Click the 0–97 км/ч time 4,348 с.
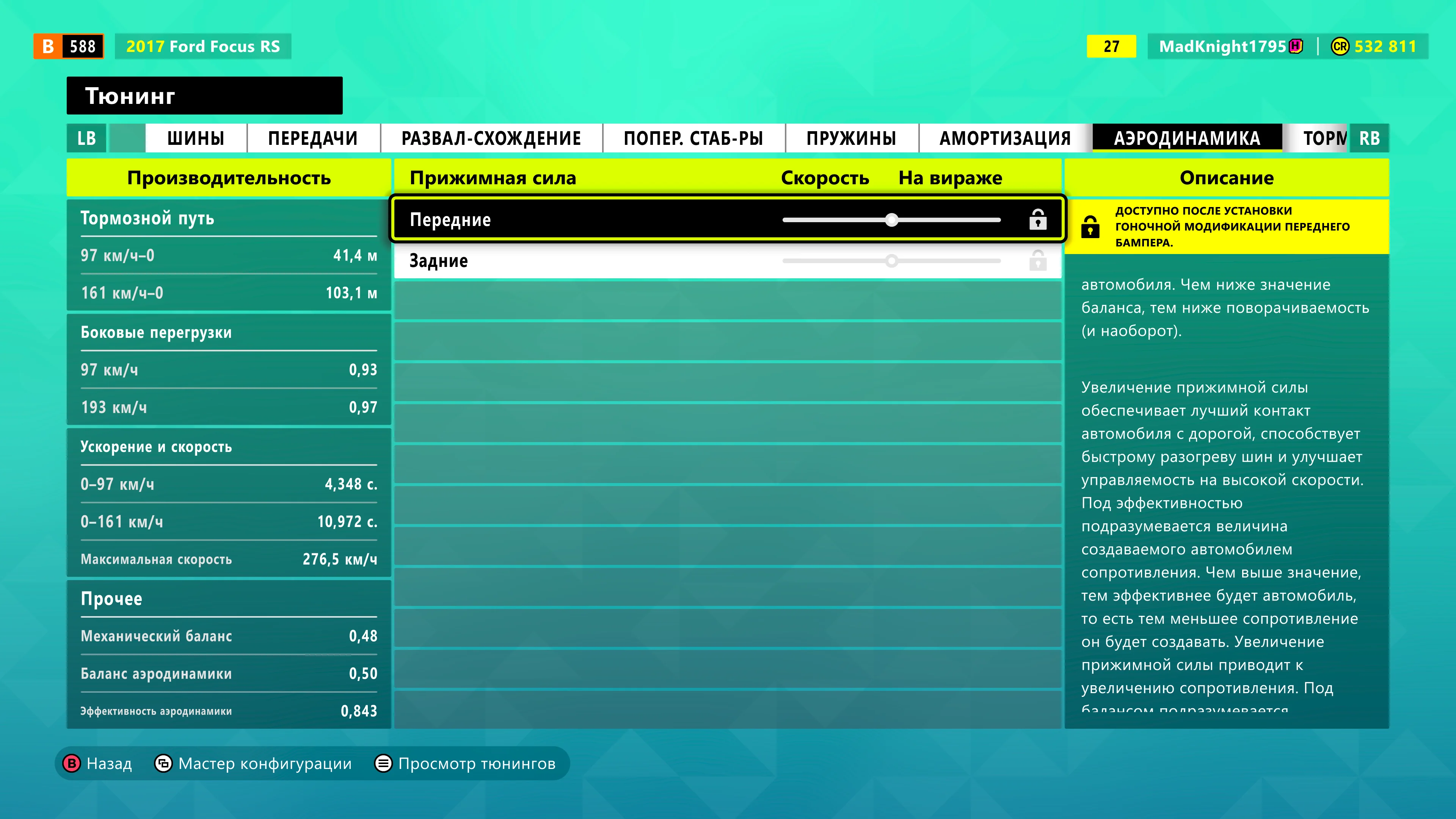 tap(351, 484)
